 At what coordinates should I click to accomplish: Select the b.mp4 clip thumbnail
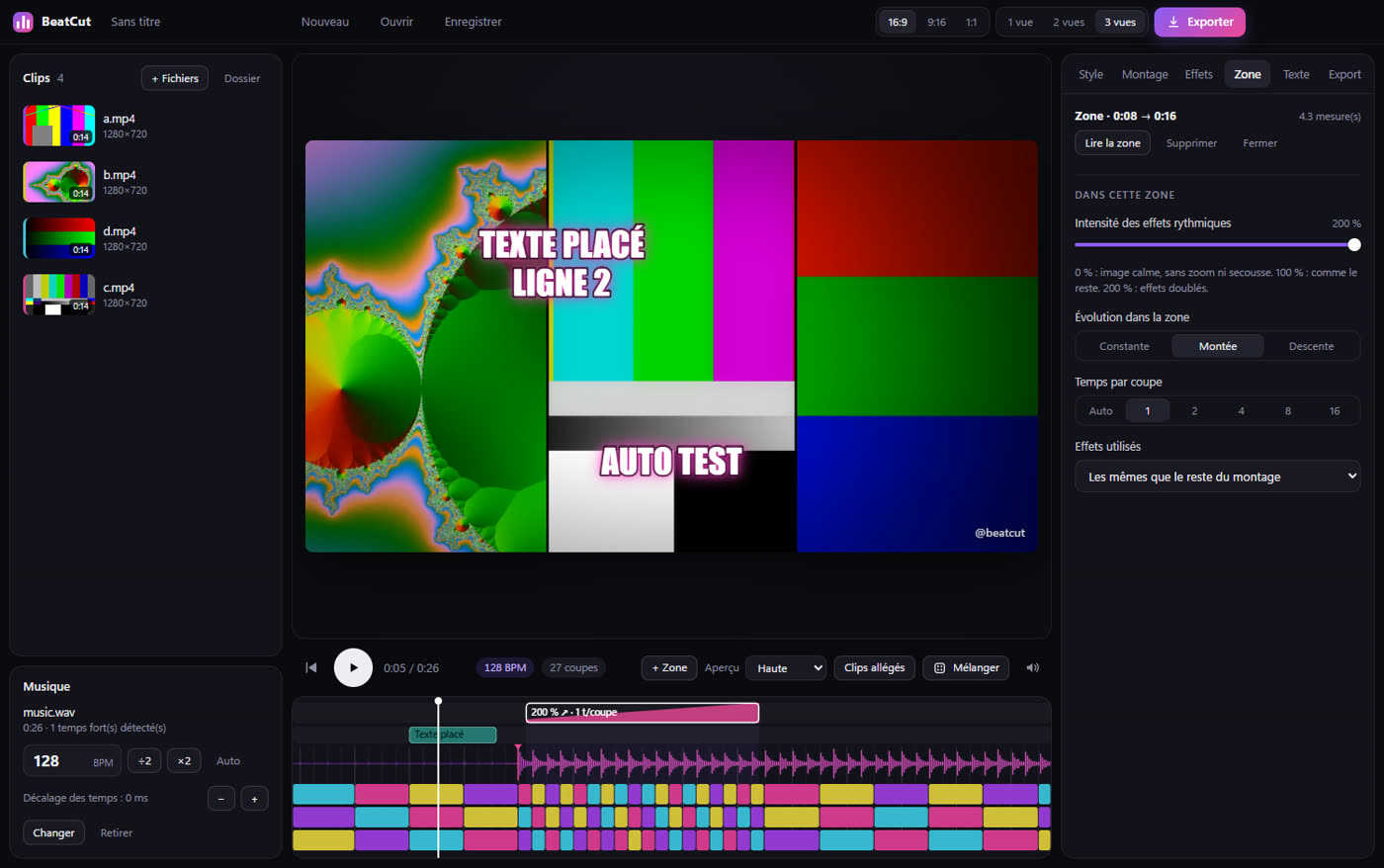pyautogui.click(x=59, y=182)
